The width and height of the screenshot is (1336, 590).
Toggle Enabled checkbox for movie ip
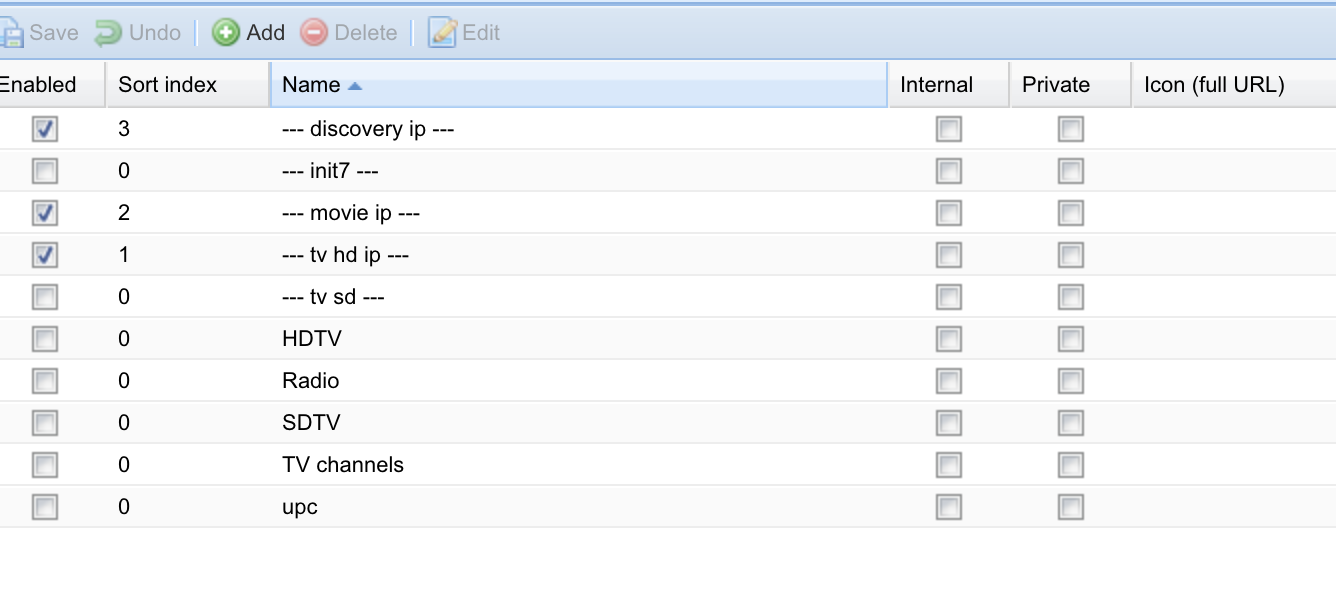pyautogui.click(x=45, y=213)
